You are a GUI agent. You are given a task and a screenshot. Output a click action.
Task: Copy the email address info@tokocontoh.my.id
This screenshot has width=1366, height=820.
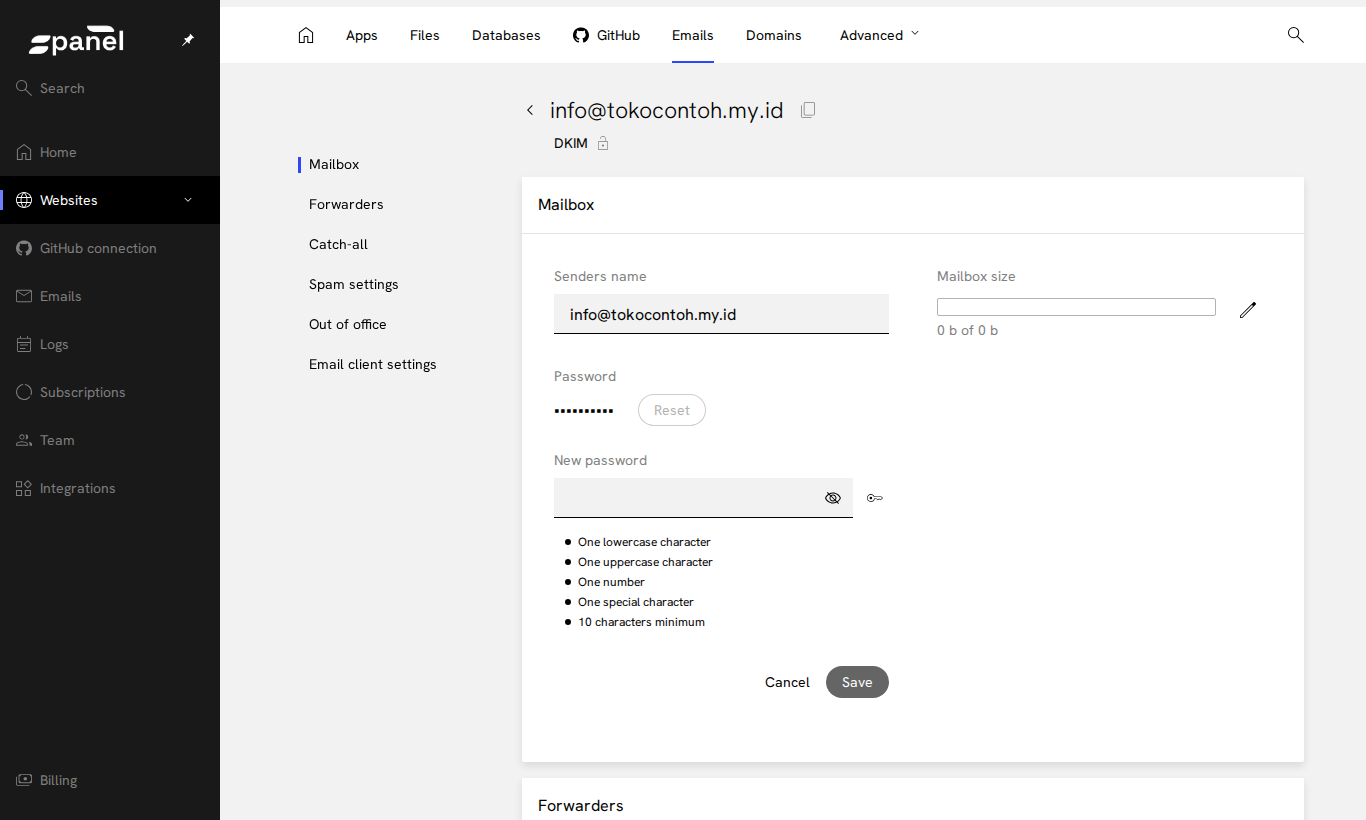(x=808, y=110)
